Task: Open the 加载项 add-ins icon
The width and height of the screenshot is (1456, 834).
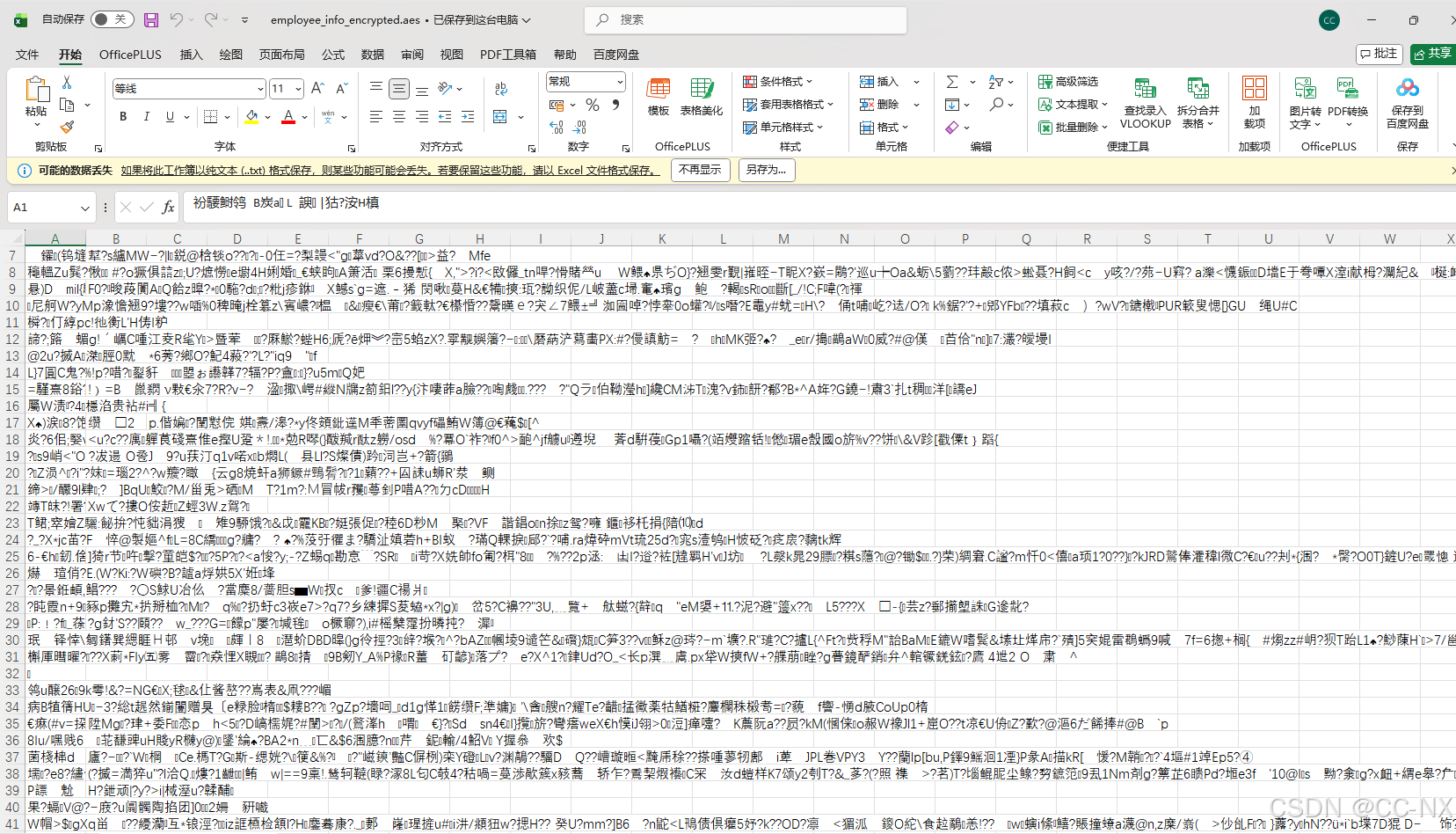Action: click(1255, 103)
